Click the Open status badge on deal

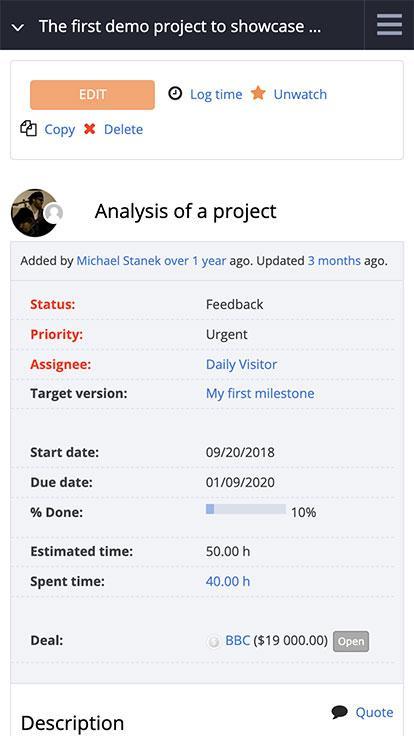tap(351, 642)
